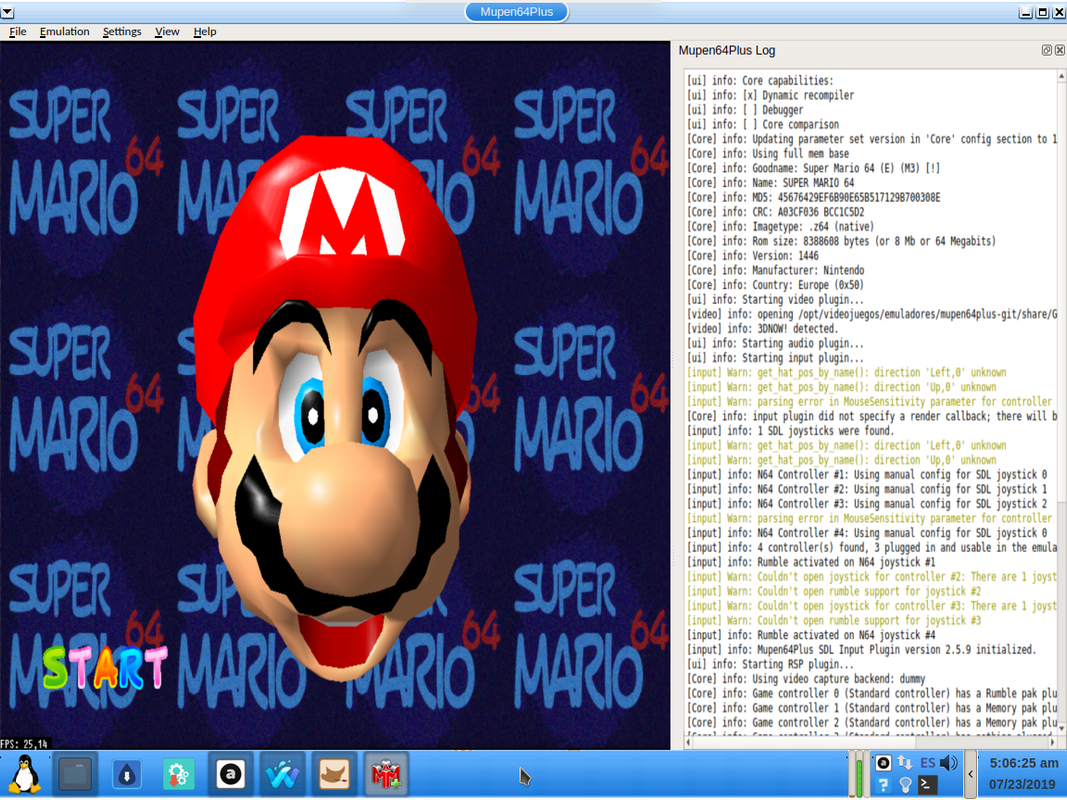This screenshot has height=800, width=1067.
Task: Open the network up/down arrows tray icon
Action: (x=904, y=763)
